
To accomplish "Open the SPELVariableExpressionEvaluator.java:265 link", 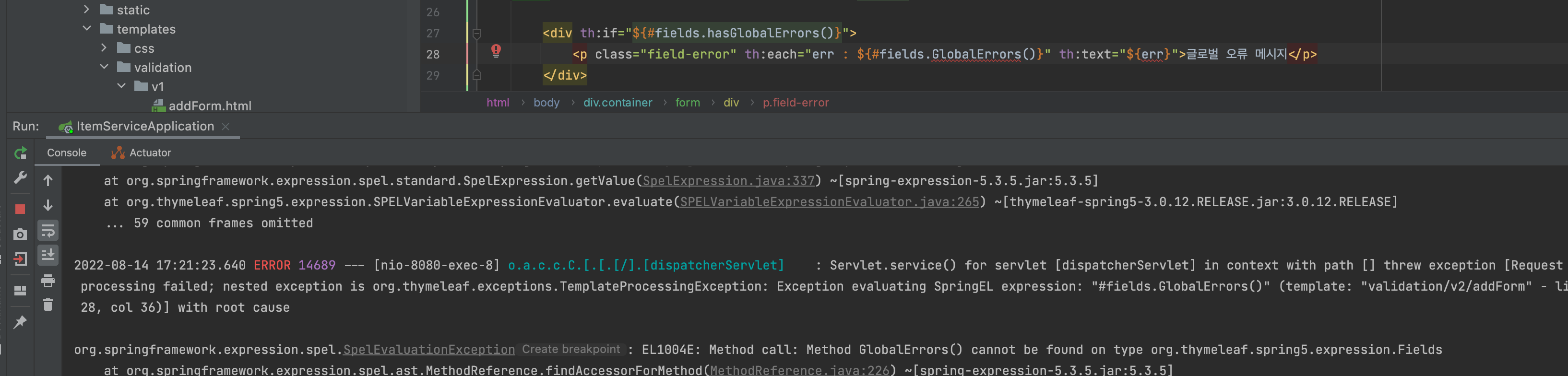I will [829, 202].
